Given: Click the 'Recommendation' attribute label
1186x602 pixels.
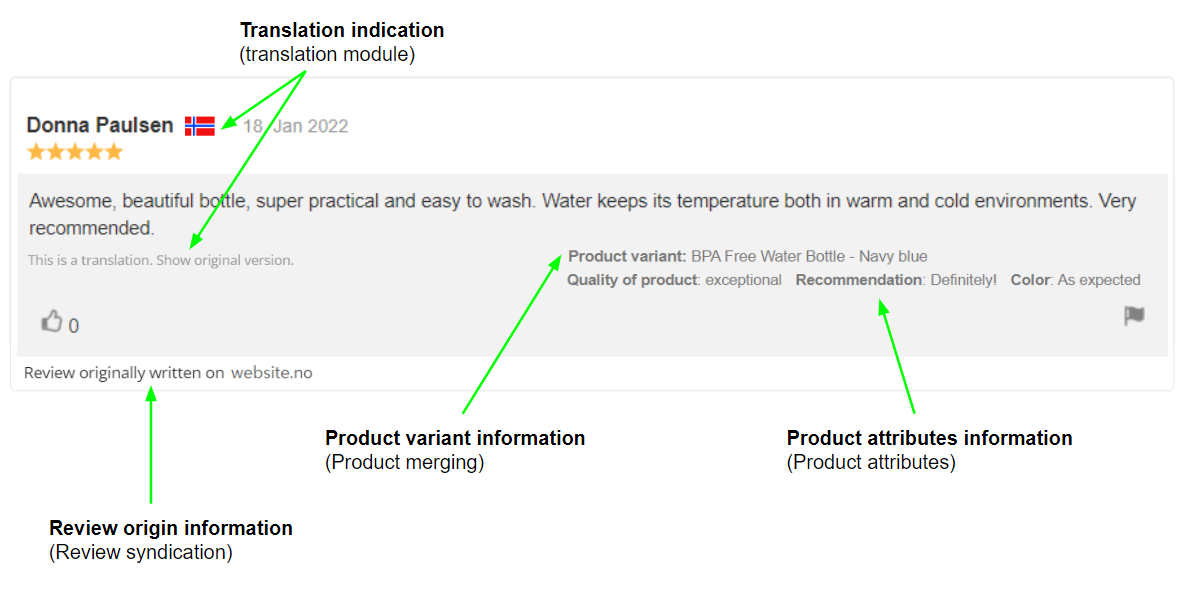Looking at the screenshot, I should pyautogui.click(x=858, y=280).
